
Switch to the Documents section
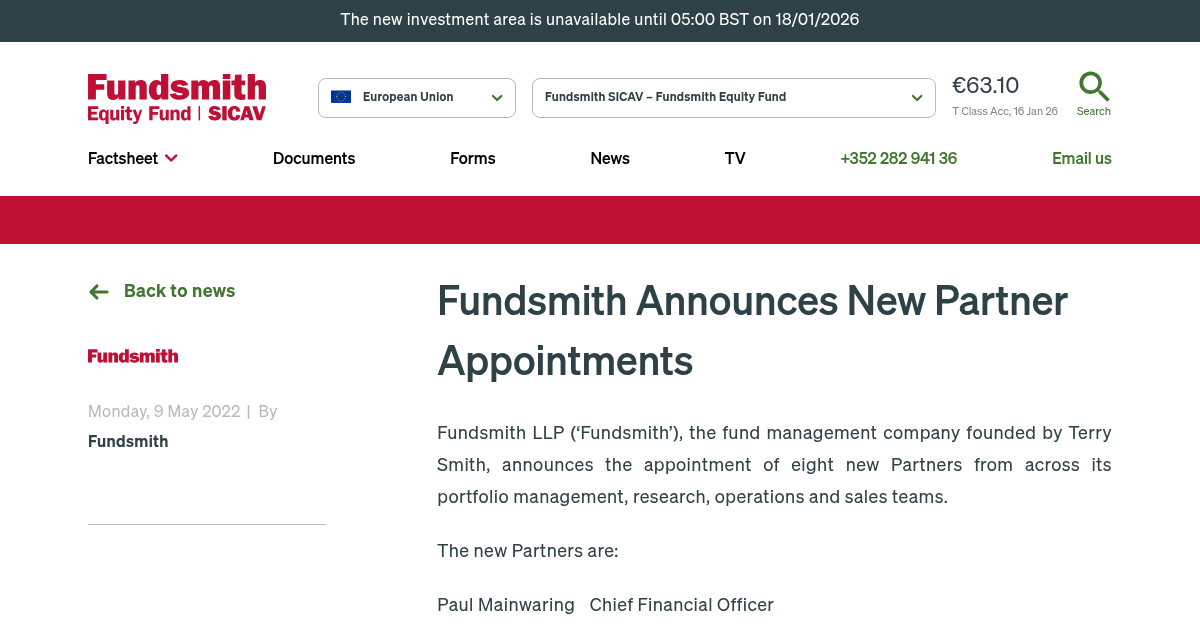click(x=314, y=158)
